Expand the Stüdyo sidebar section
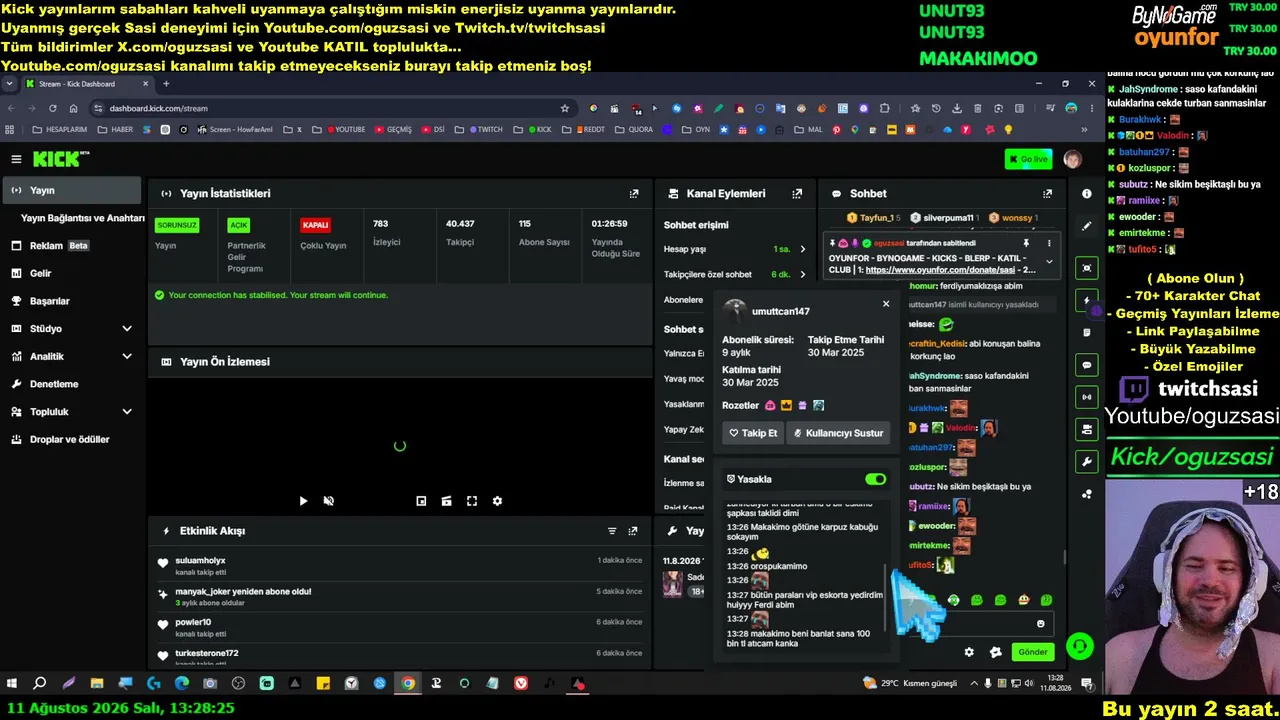Screen dimensions: 1280x720 coord(72,329)
